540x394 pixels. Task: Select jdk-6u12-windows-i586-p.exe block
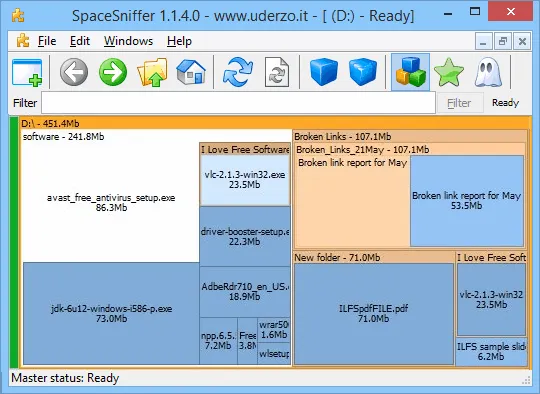(111, 313)
